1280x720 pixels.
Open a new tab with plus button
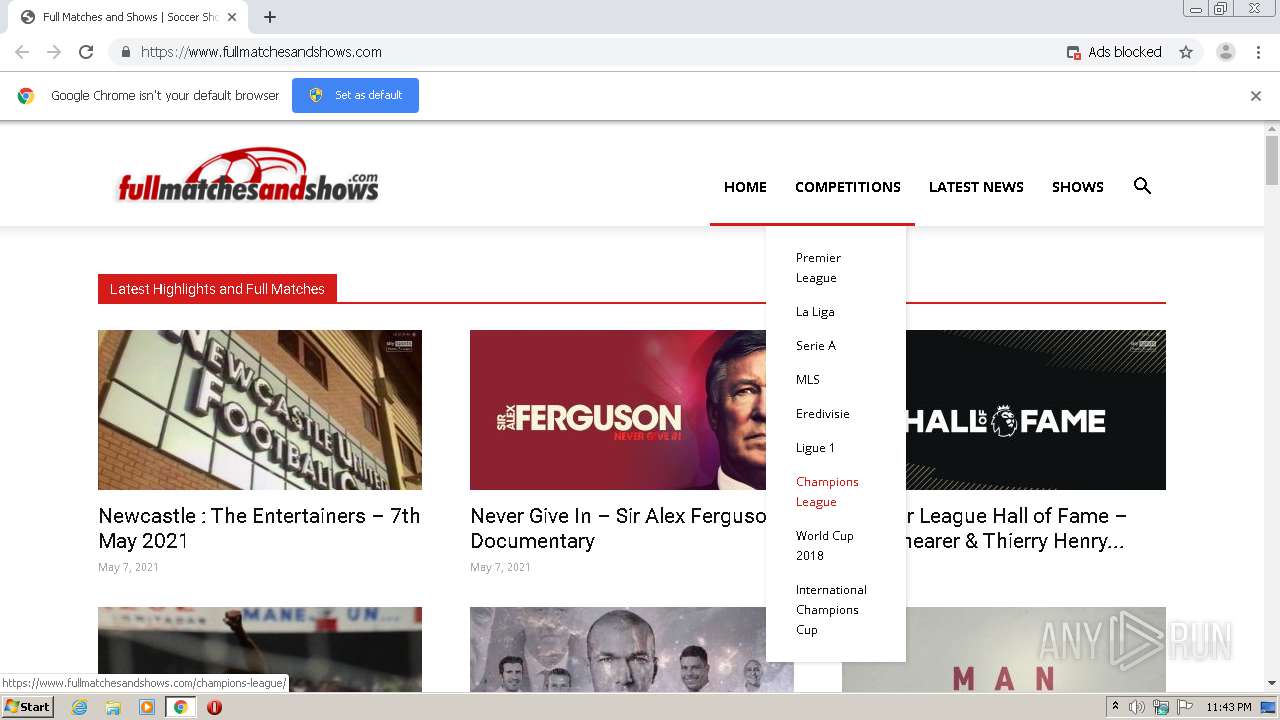[270, 17]
